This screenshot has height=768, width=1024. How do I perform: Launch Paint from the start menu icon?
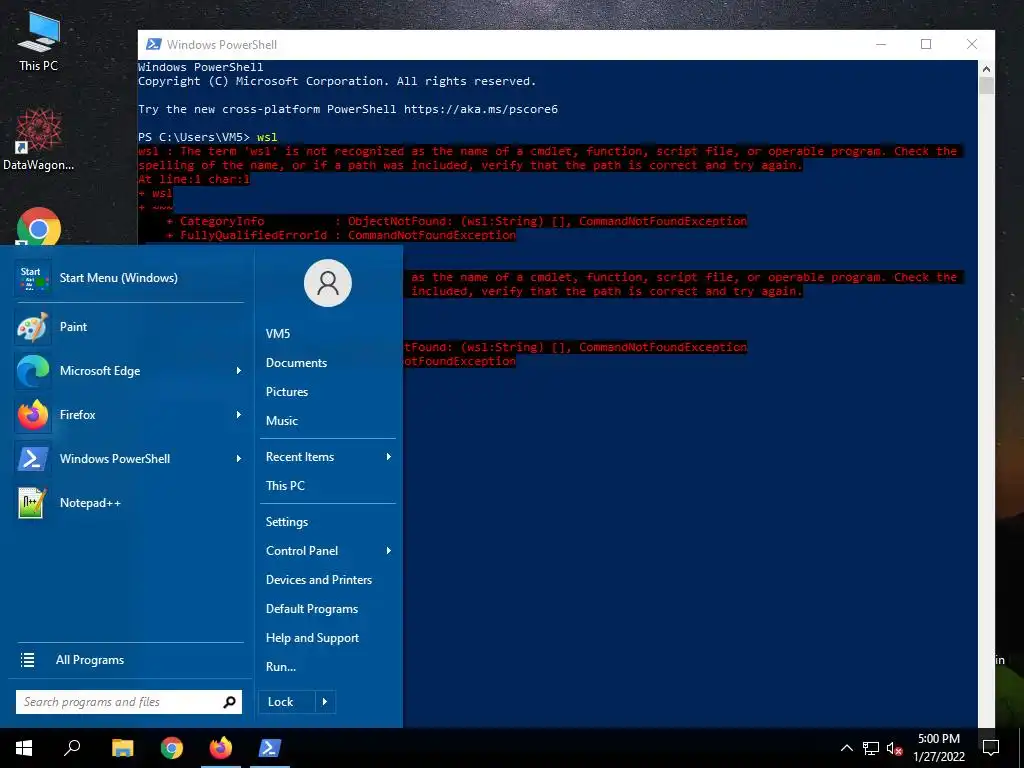[x=33, y=327]
